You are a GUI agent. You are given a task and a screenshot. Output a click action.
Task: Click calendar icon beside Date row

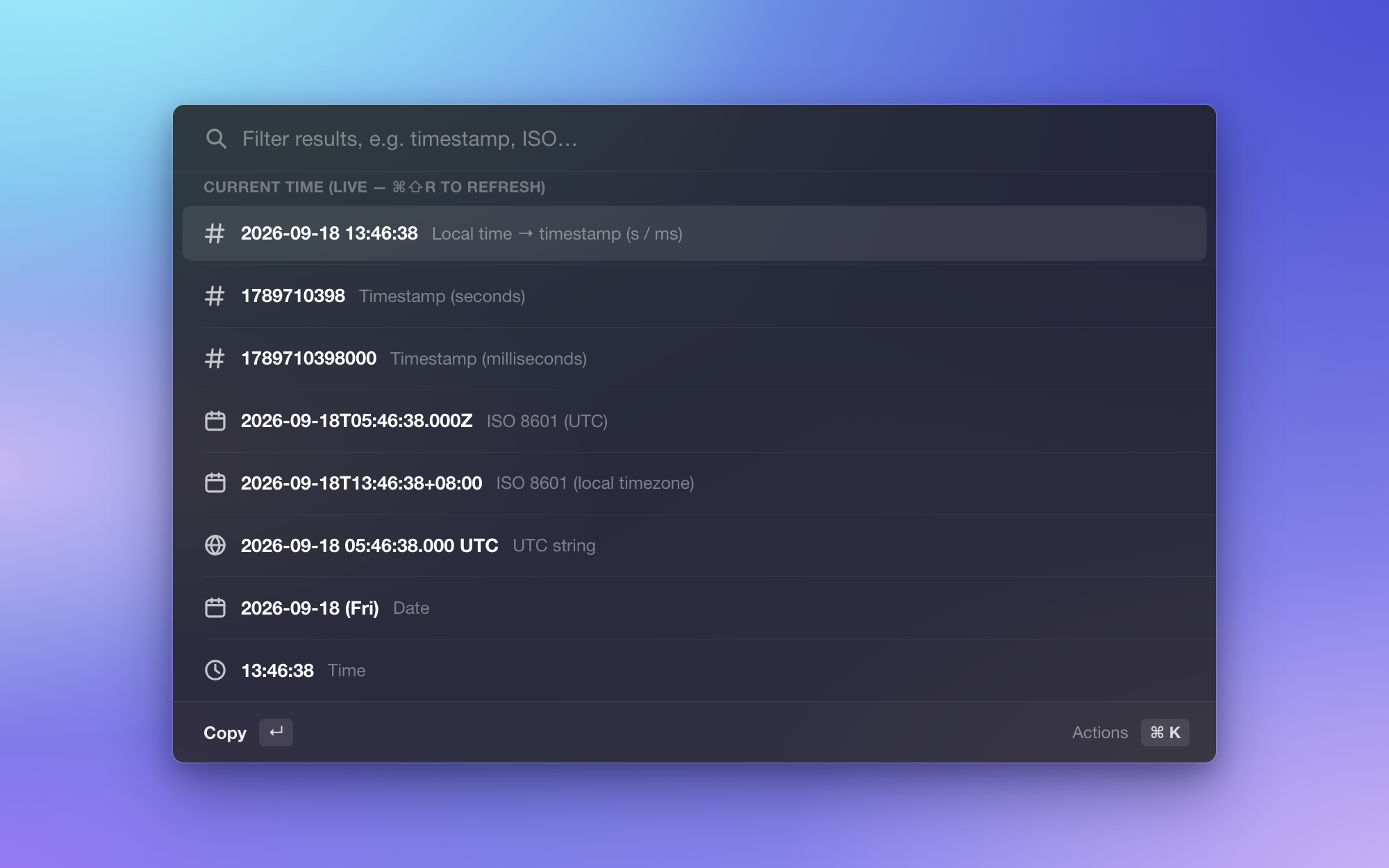(x=215, y=608)
